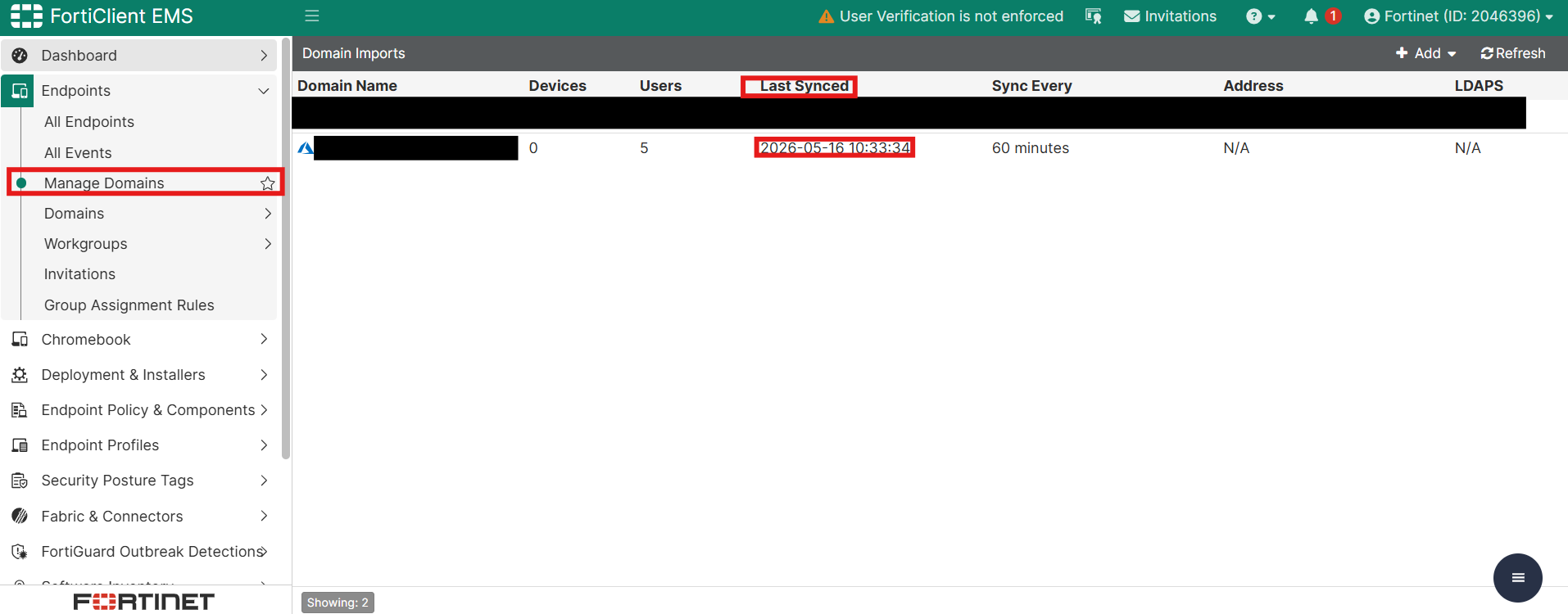1568x614 pixels.
Task: Click the Security Posture Tags icon
Action: click(x=20, y=481)
